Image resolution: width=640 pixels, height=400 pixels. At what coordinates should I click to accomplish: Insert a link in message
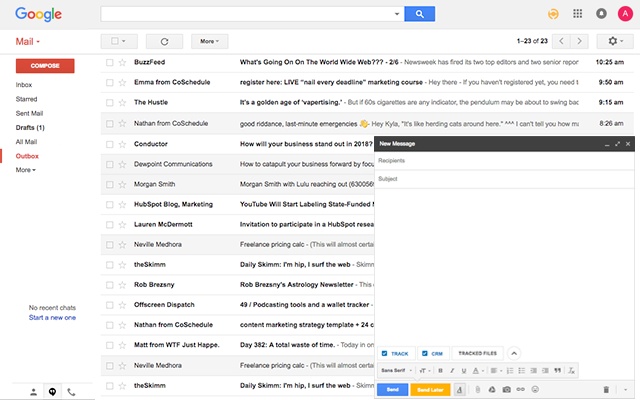520,389
